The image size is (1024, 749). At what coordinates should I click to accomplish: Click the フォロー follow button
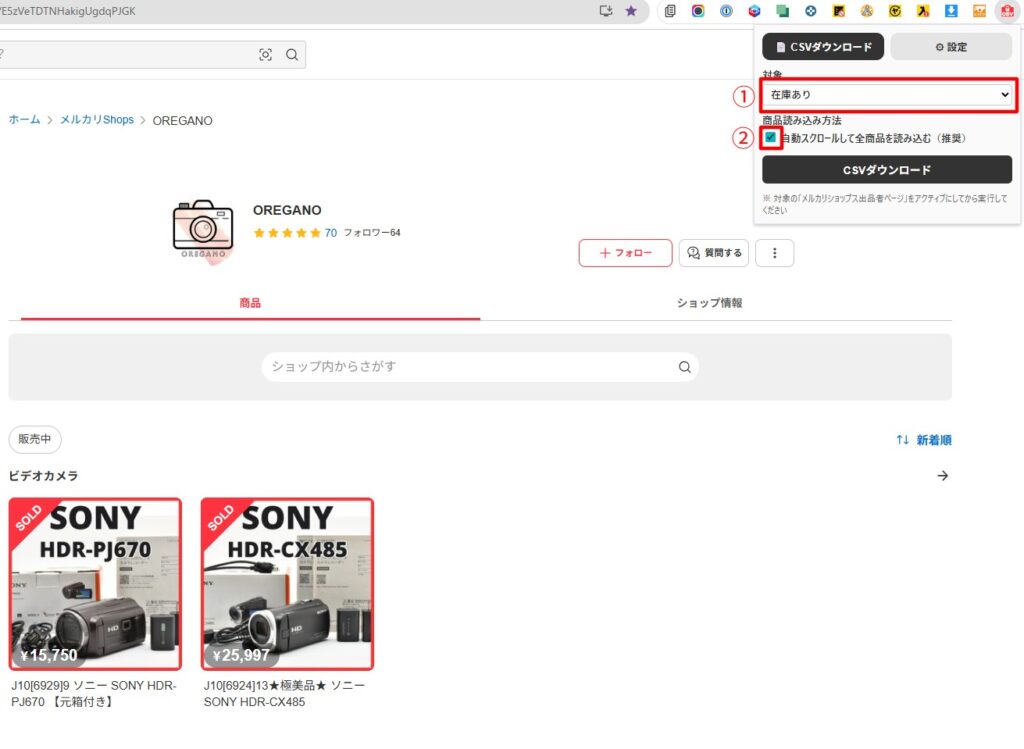pos(625,253)
